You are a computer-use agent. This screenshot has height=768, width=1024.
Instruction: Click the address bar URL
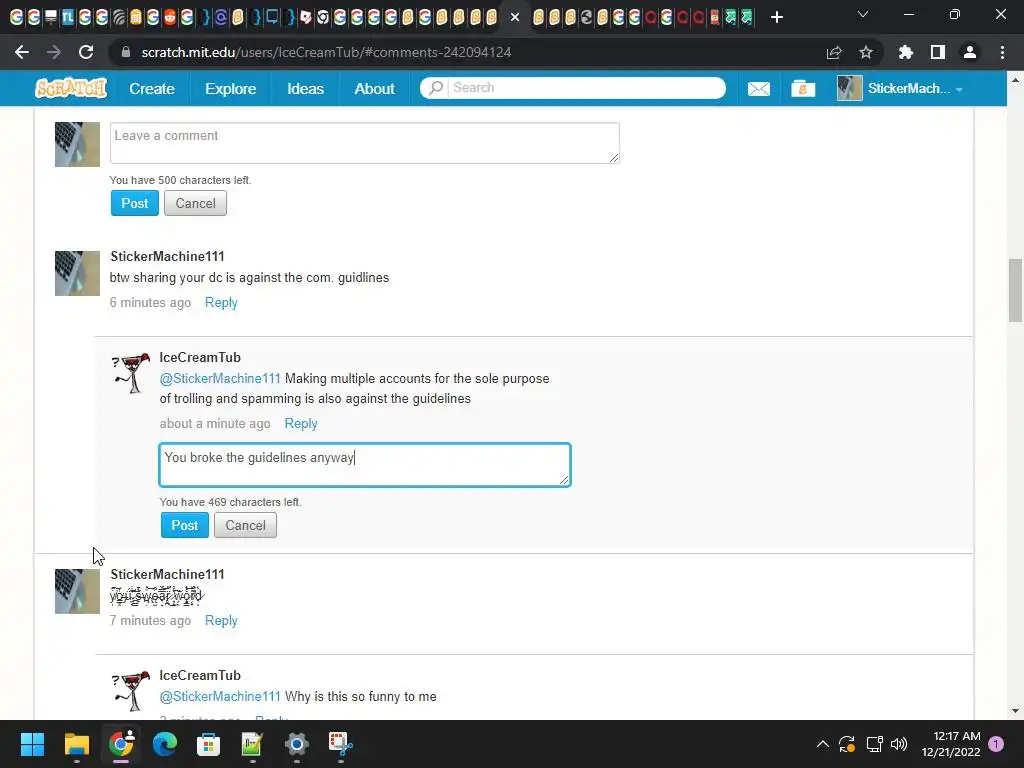[327, 52]
